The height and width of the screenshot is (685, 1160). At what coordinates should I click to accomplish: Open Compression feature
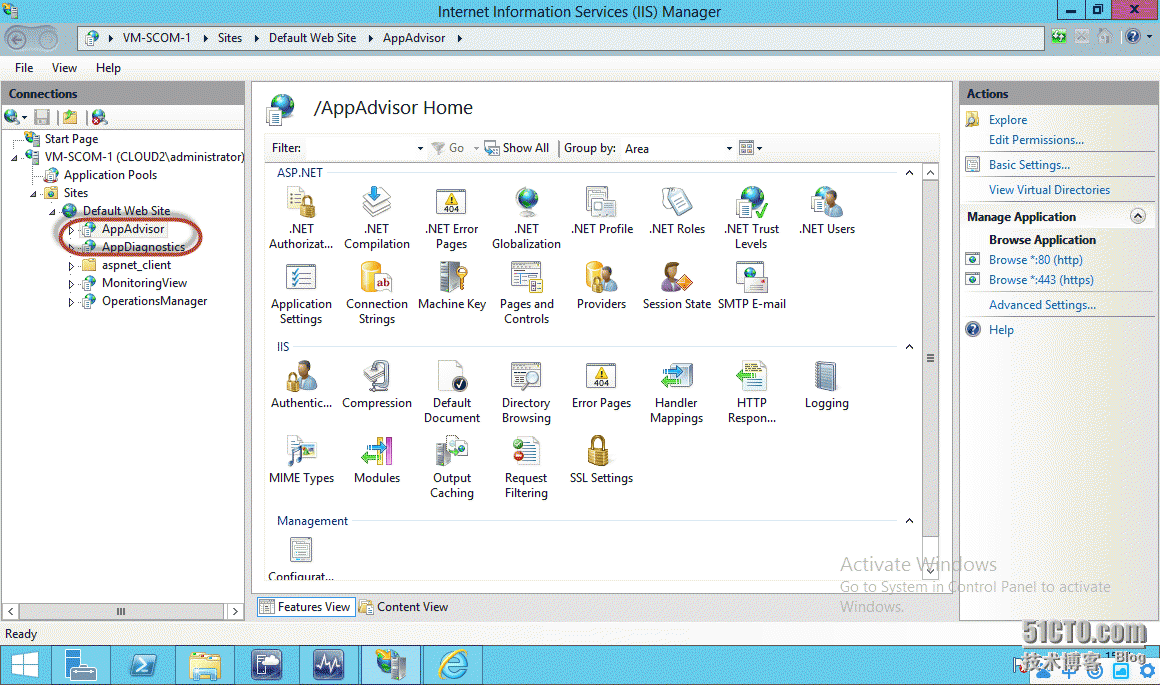(377, 385)
